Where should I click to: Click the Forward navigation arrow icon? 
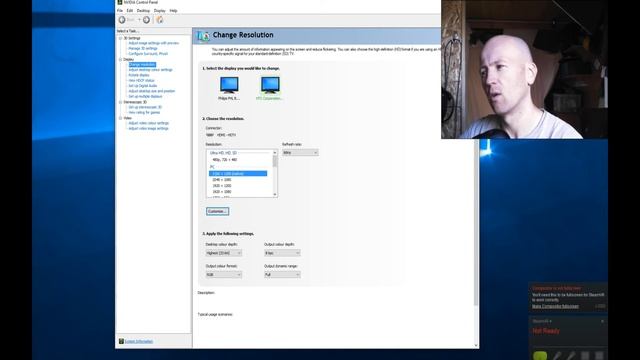pos(146,20)
